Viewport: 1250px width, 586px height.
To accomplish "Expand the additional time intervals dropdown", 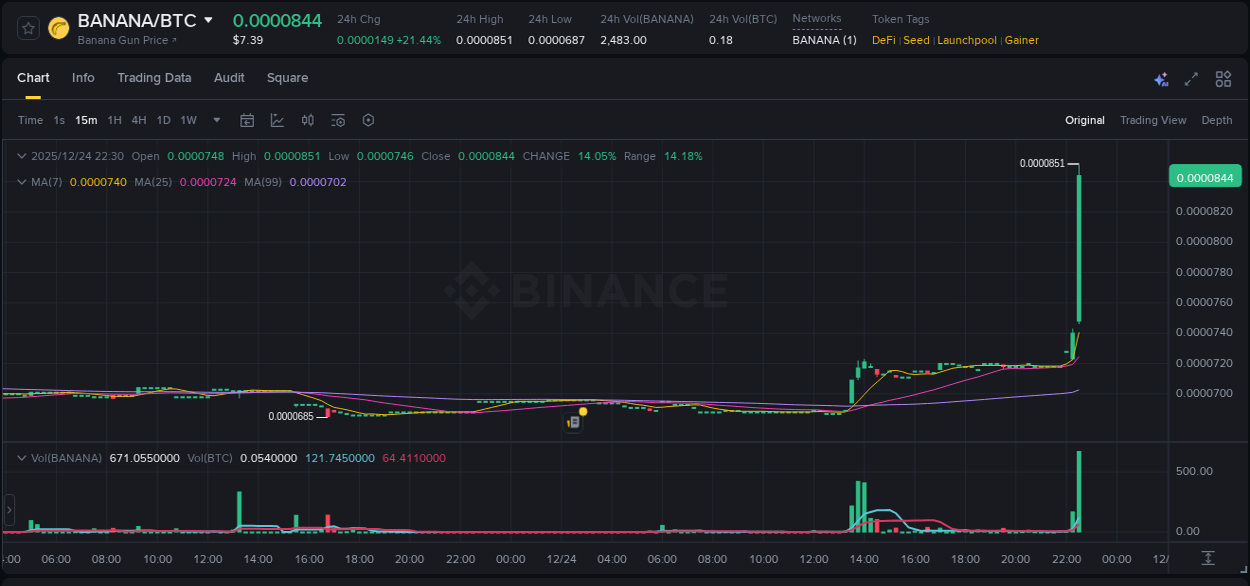I will click(217, 120).
